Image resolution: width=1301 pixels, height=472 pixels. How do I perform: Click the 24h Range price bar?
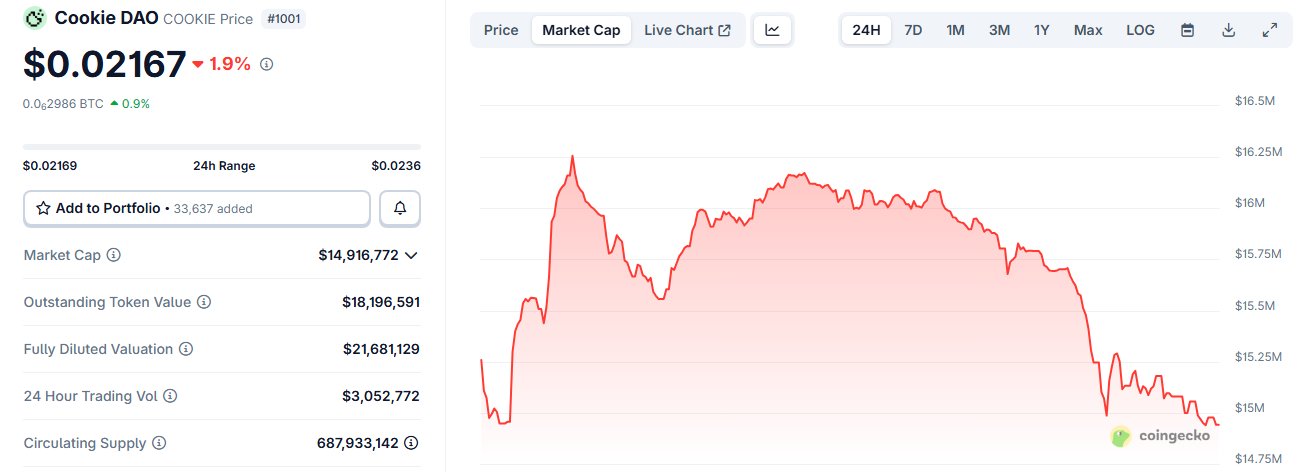[x=222, y=147]
